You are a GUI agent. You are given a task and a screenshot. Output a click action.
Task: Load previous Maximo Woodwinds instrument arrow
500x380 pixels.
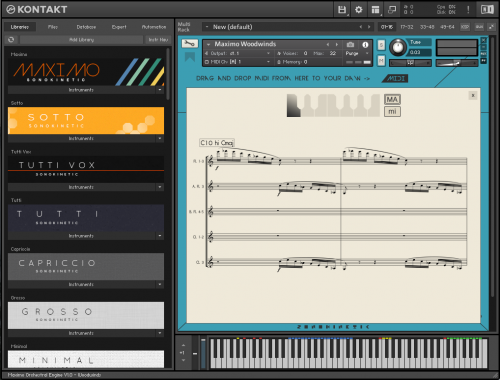(x=328, y=44)
